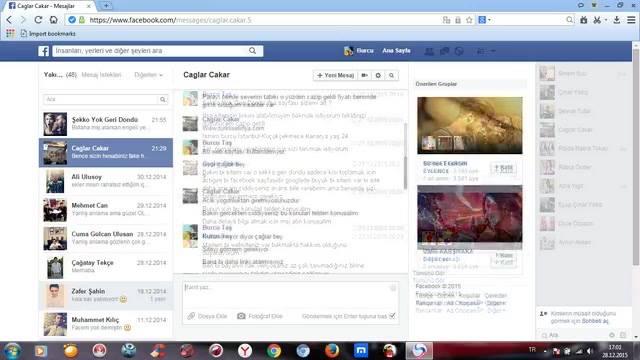Open messages icon in blue header
Viewport: 640px width, 360px height.
click(444, 51)
